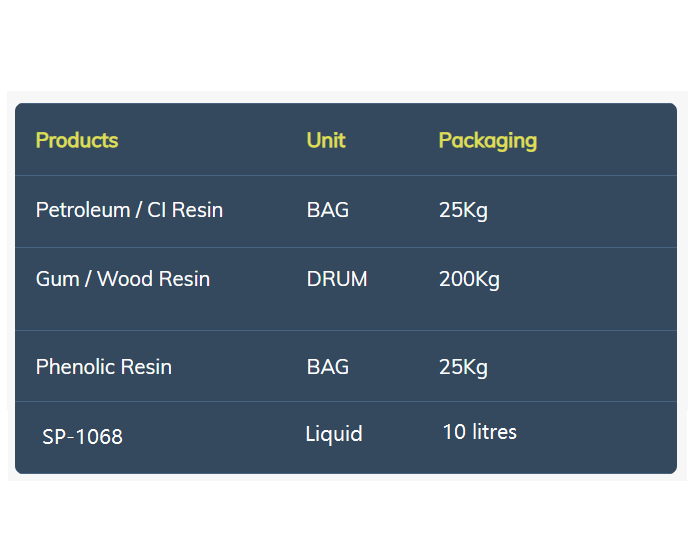The width and height of the screenshot is (700, 550).
Task: Click the DRUM unit cell
Action: coord(337,279)
